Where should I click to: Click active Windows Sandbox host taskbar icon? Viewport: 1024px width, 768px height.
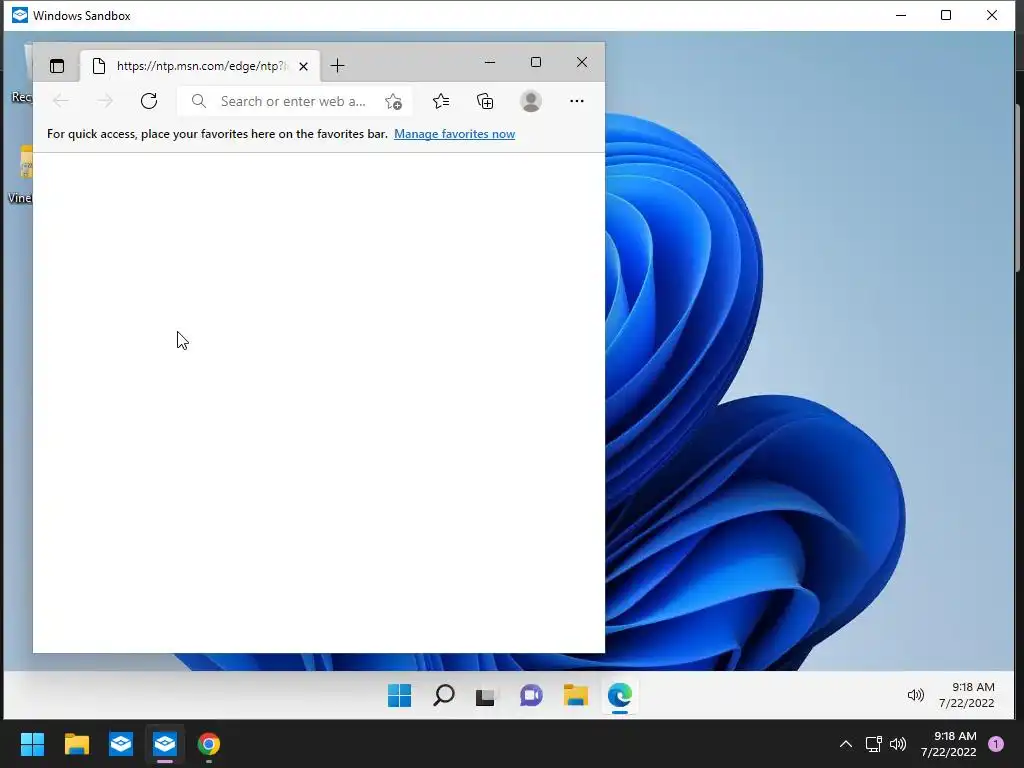[x=165, y=744]
